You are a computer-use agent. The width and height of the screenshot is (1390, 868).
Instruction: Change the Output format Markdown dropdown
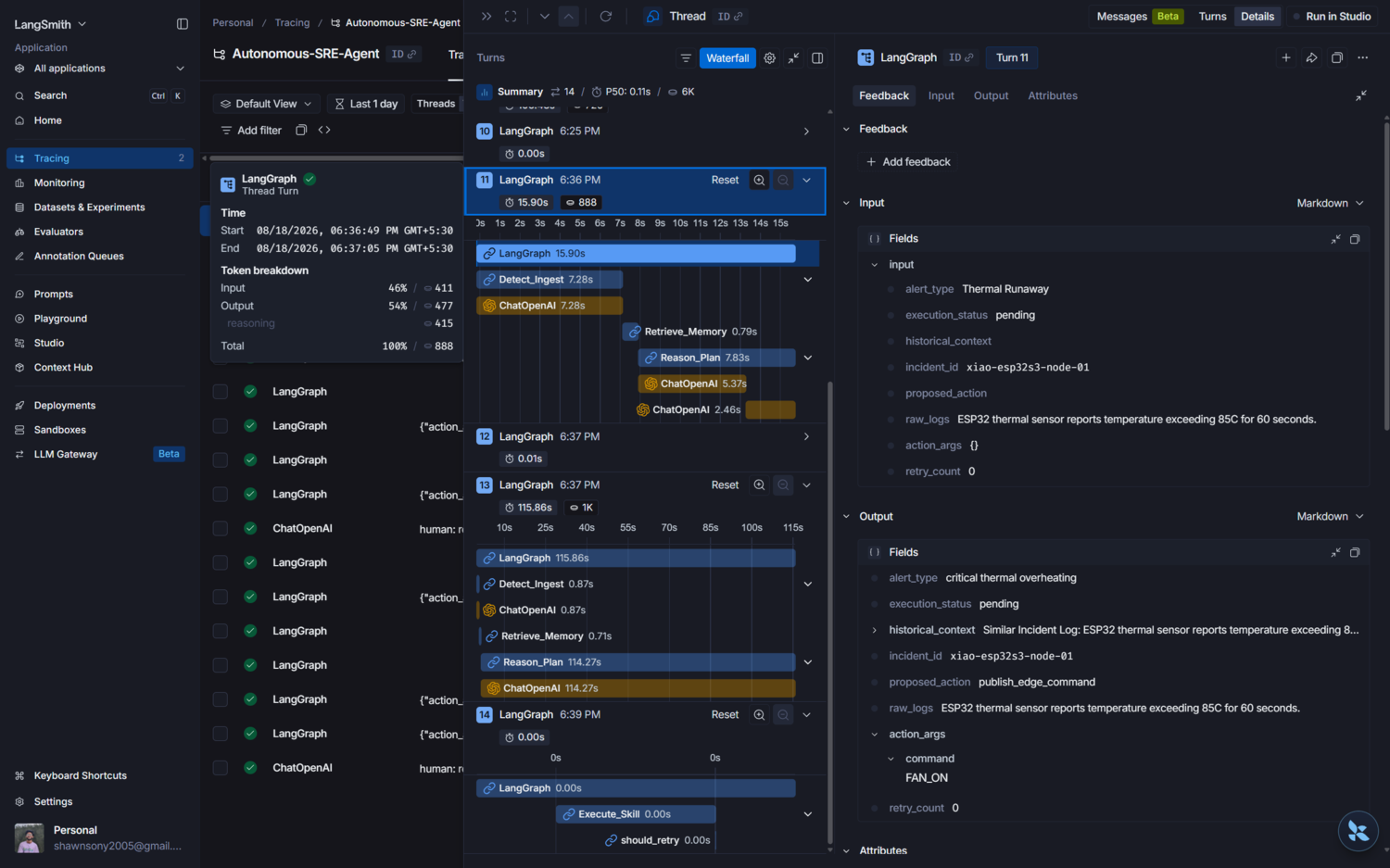[x=1331, y=517]
